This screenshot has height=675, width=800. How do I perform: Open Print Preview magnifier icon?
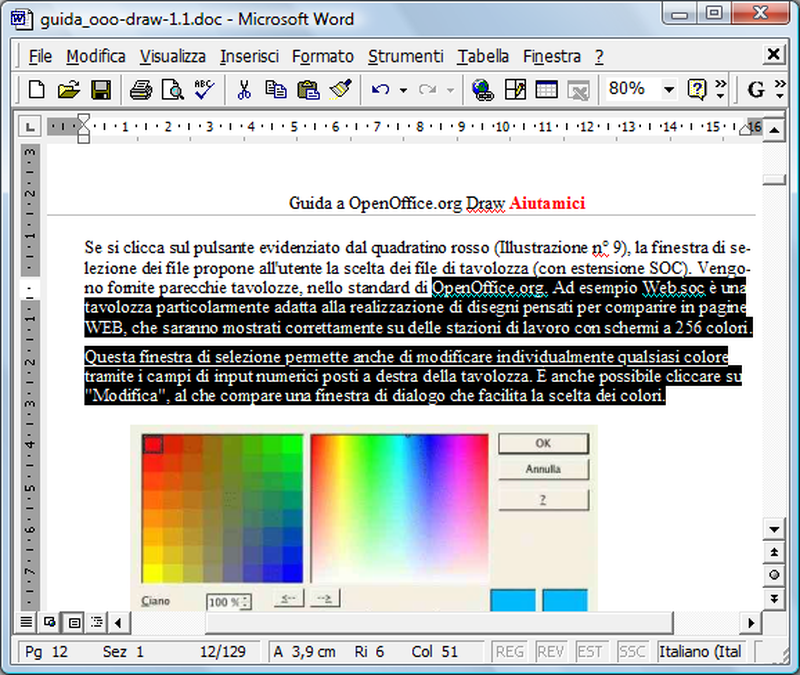click(172, 89)
